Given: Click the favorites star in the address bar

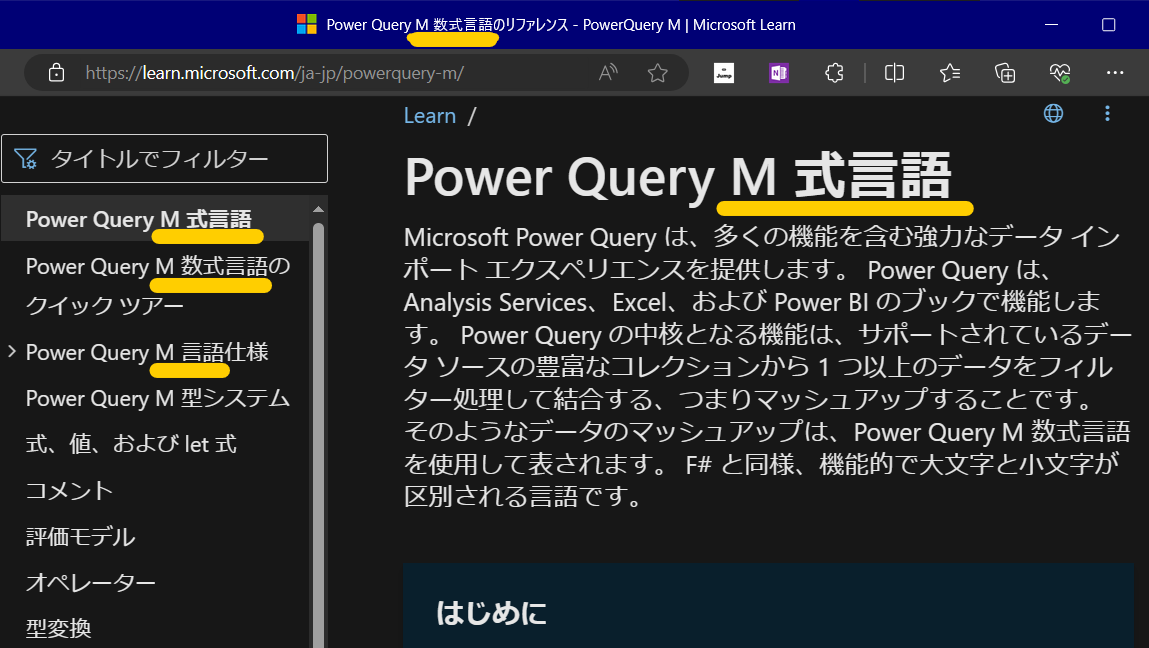Looking at the screenshot, I should click(x=657, y=72).
